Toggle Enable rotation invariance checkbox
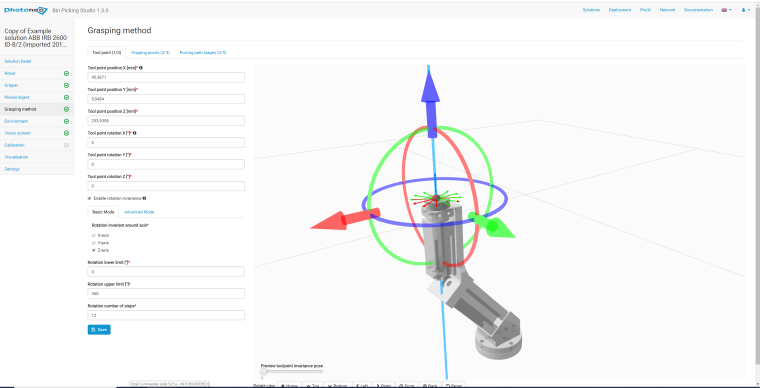The width and height of the screenshot is (760, 388). pos(90,198)
